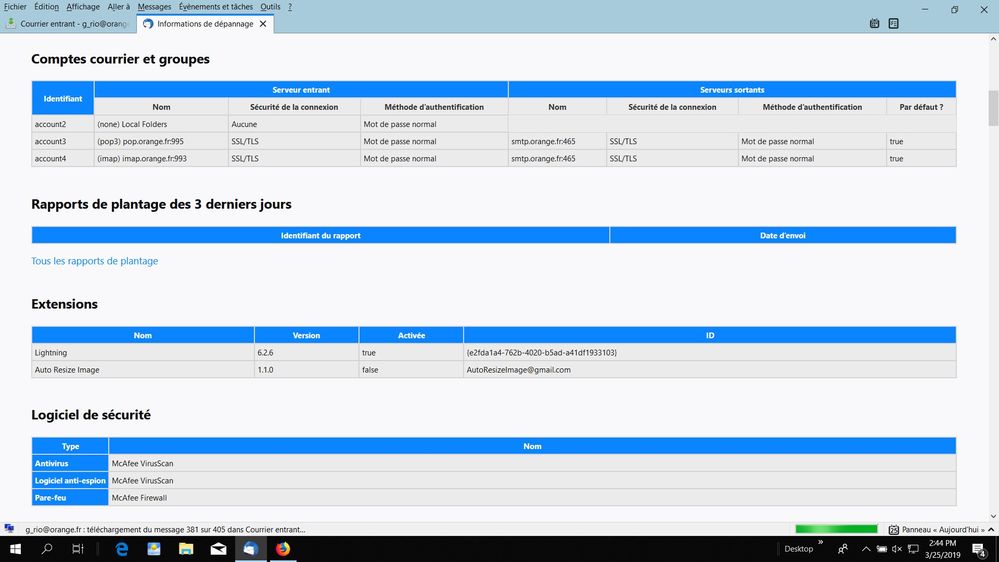Show hidden system tray icons
The width and height of the screenshot is (999, 562).
coord(866,549)
